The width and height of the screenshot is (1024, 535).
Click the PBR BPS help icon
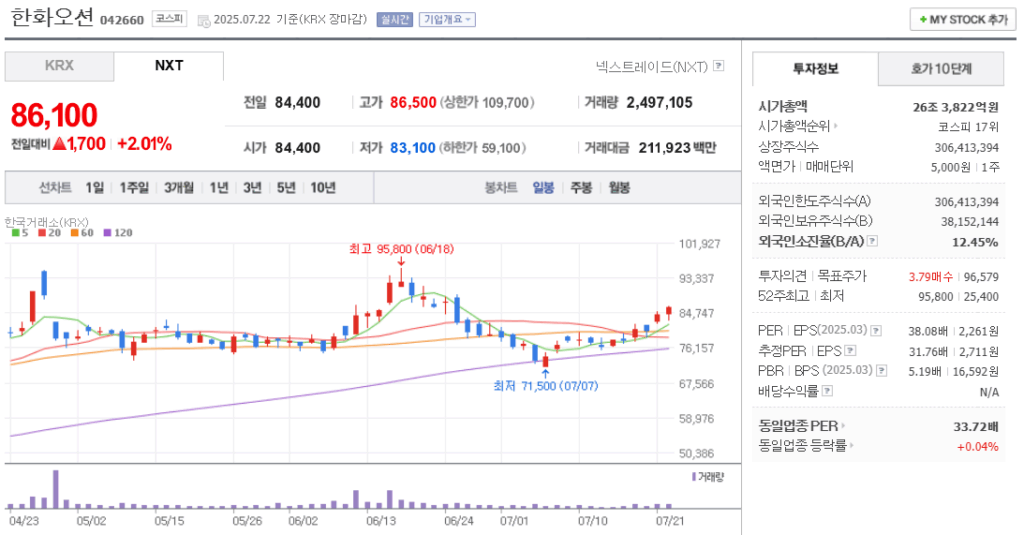[x=881, y=370]
